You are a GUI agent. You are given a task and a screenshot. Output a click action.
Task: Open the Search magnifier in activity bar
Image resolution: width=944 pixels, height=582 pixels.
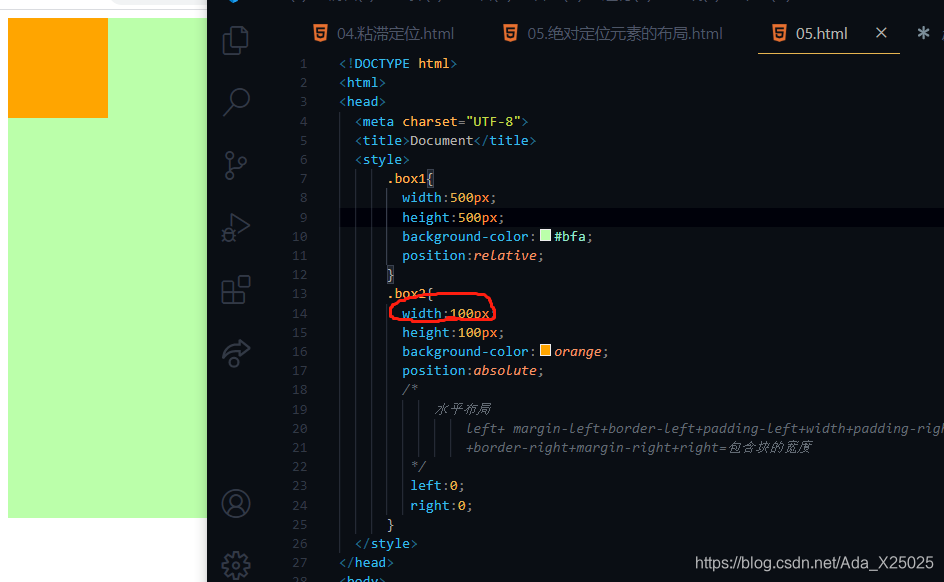pyautogui.click(x=236, y=102)
